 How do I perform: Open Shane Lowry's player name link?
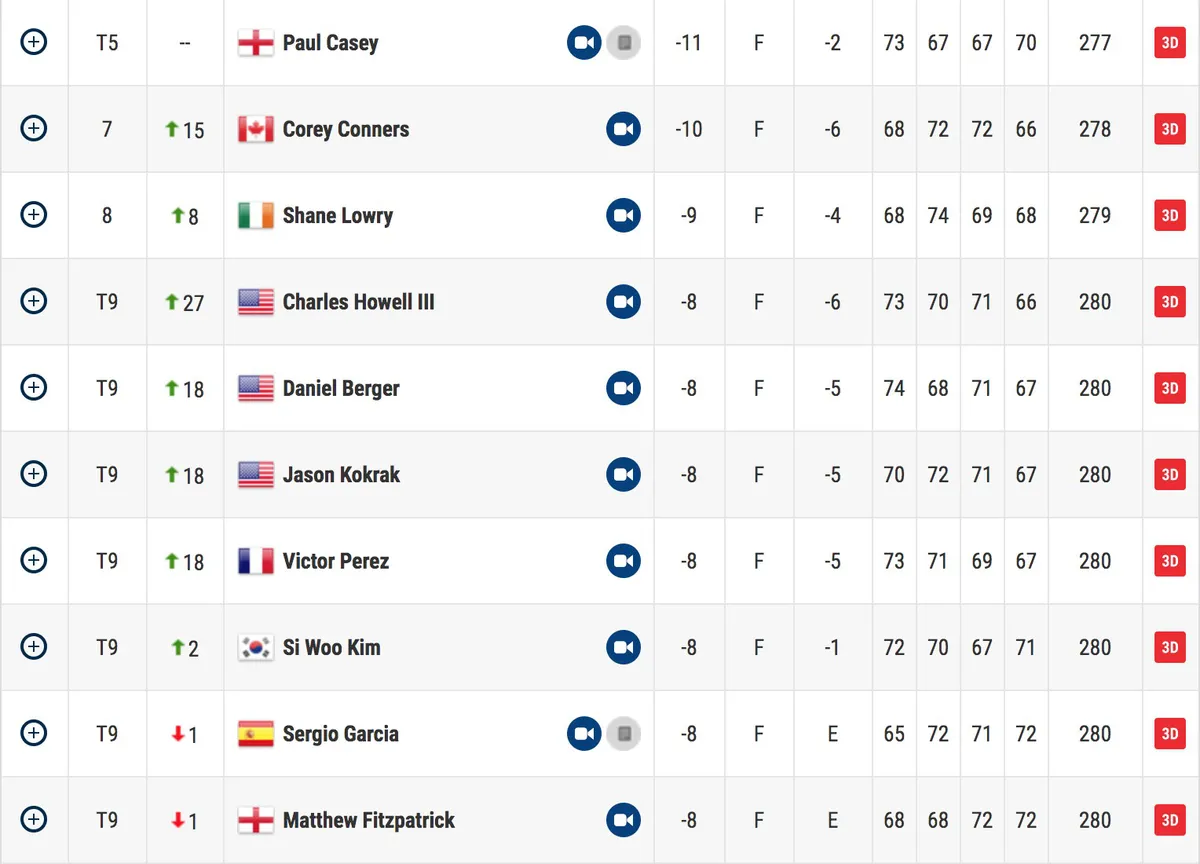click(338, 216)
